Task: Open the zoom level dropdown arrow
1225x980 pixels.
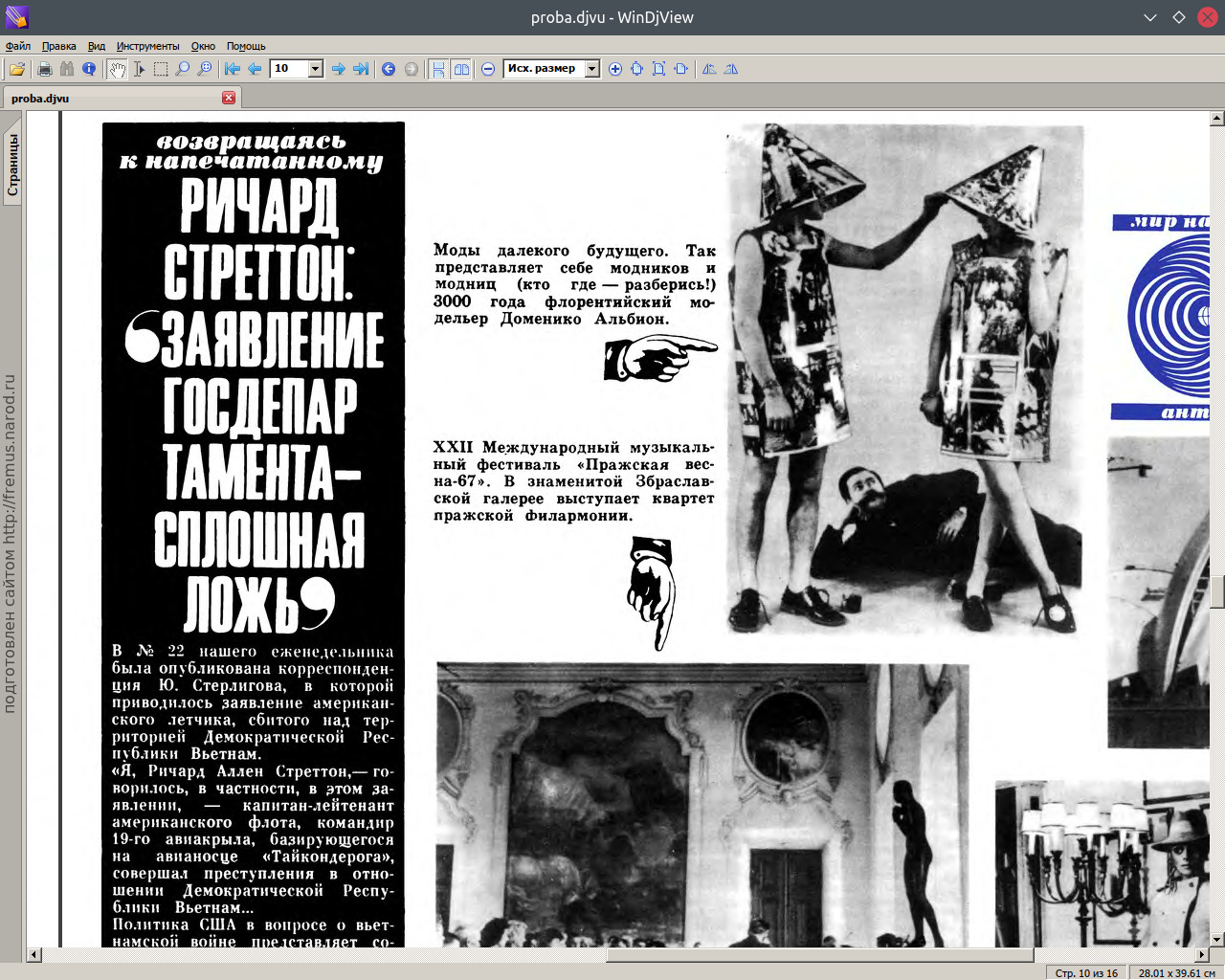Action: pyautogui.click(x=591, y=69)
